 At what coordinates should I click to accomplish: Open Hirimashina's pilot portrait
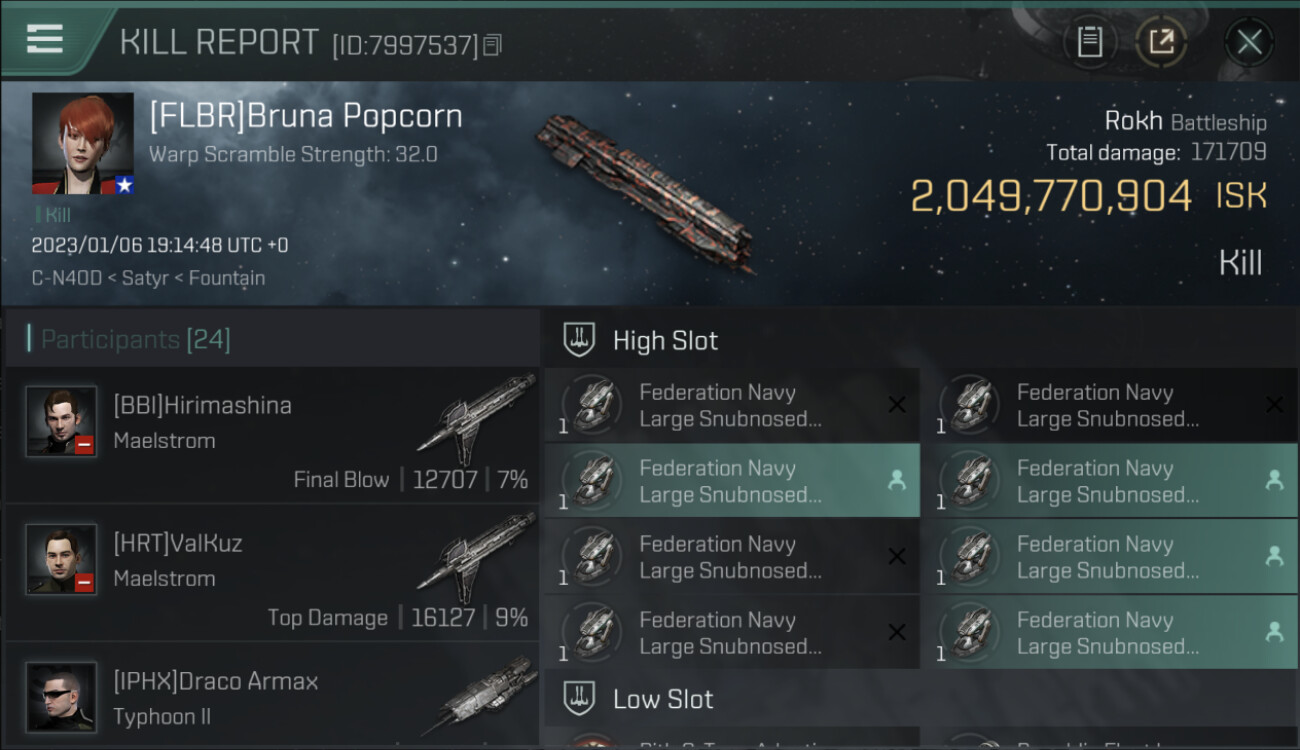point(62,421)
